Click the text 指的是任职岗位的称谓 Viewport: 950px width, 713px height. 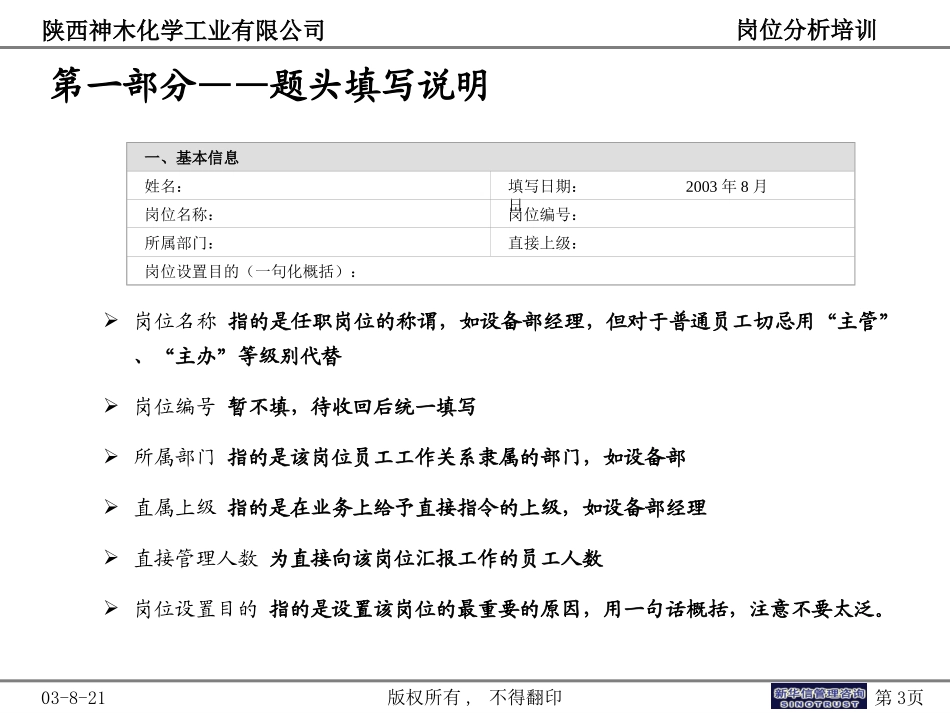(x=333, y=321)
